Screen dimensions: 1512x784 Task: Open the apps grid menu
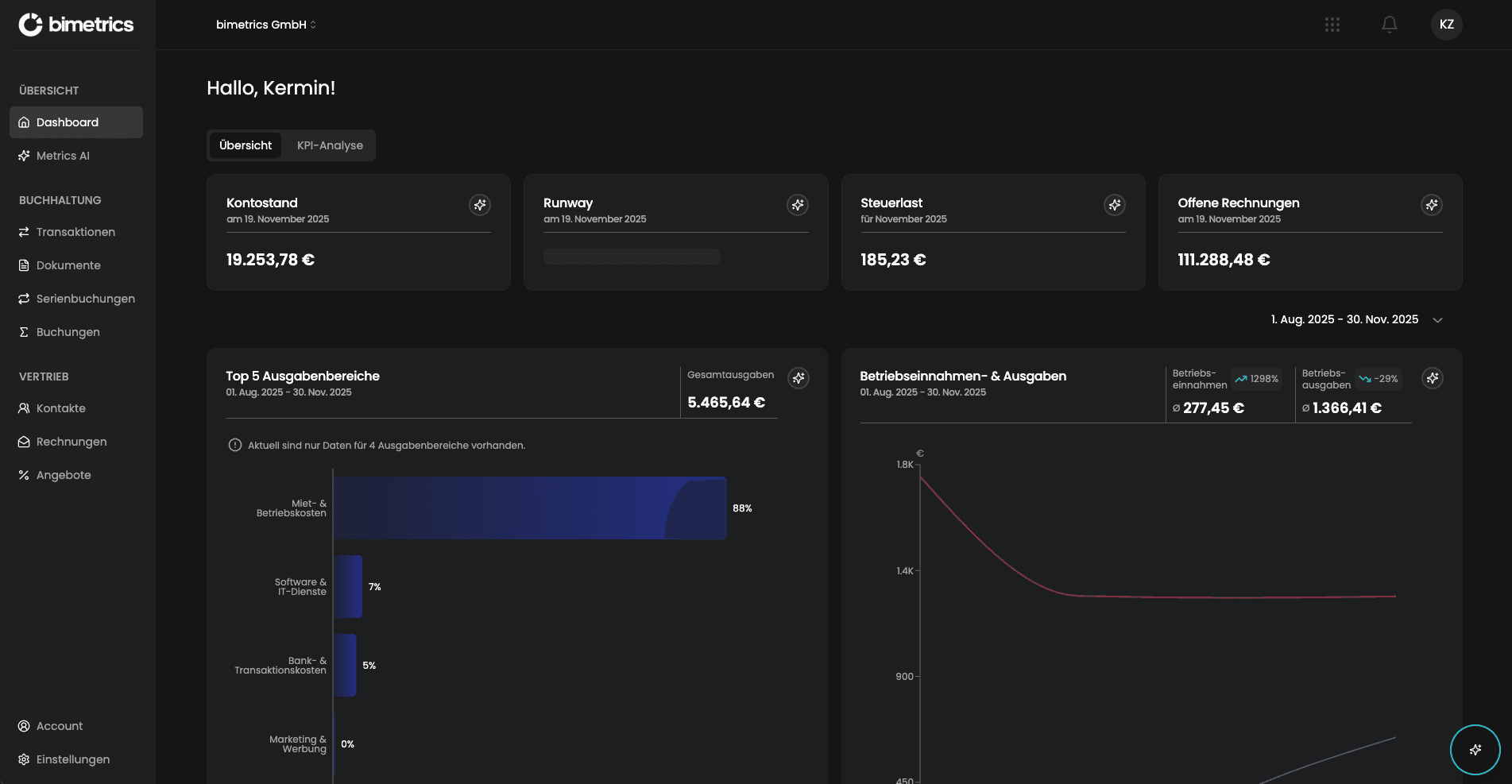pyautogui.click(x=1332, y=25)
